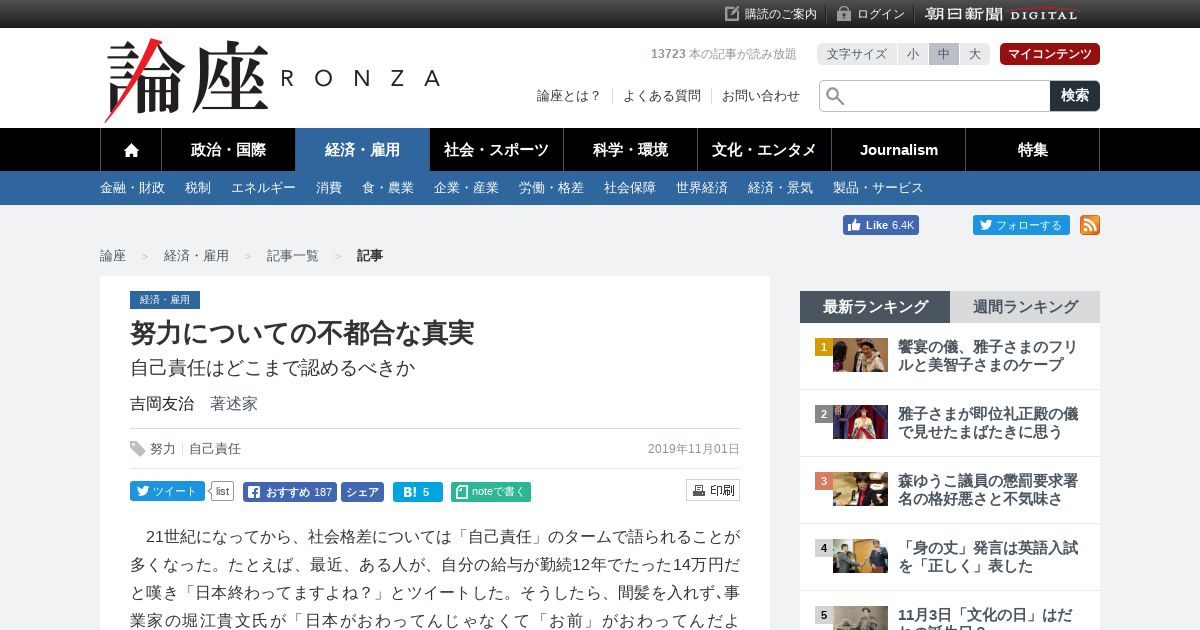The image size is (1200, 630).
Task: Bookmark article with Hatena B! button
Action: 418,492
